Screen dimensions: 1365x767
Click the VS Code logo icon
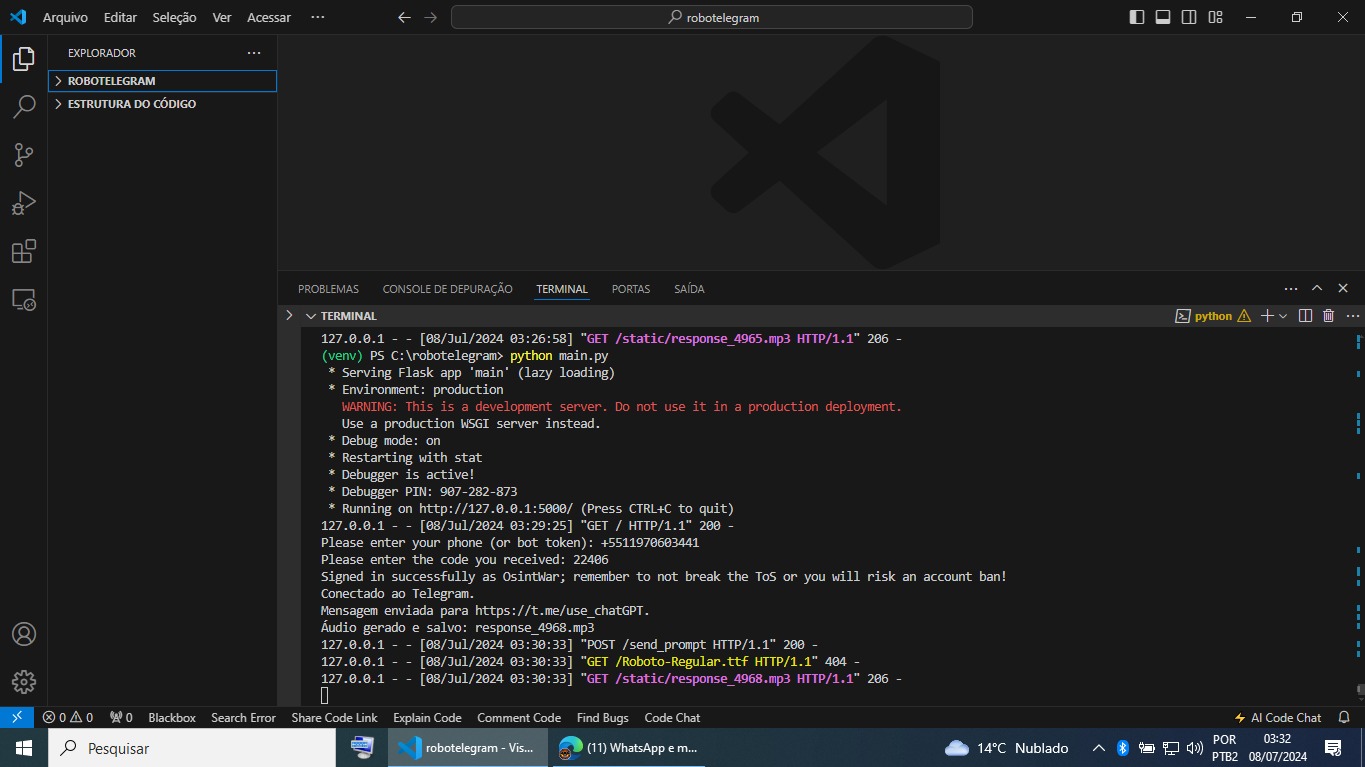[x=18, y=17]
